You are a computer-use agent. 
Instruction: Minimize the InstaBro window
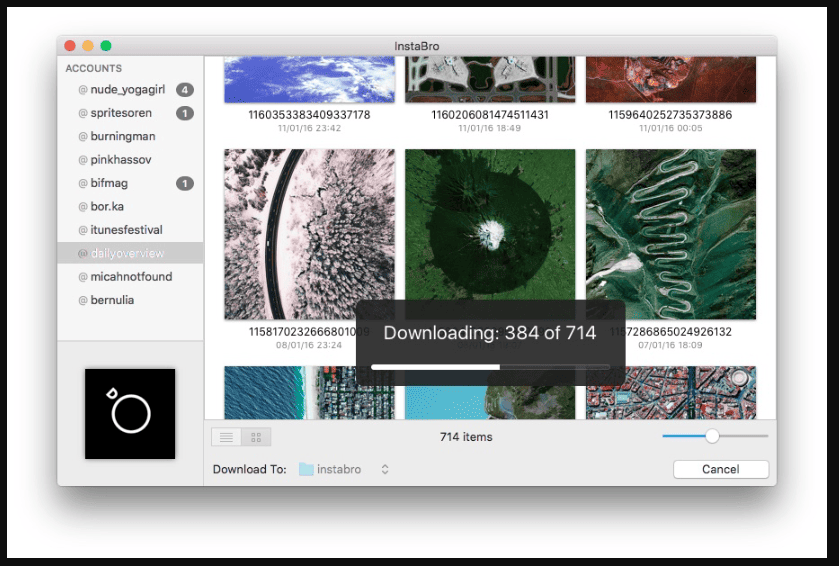click(88, 46)
